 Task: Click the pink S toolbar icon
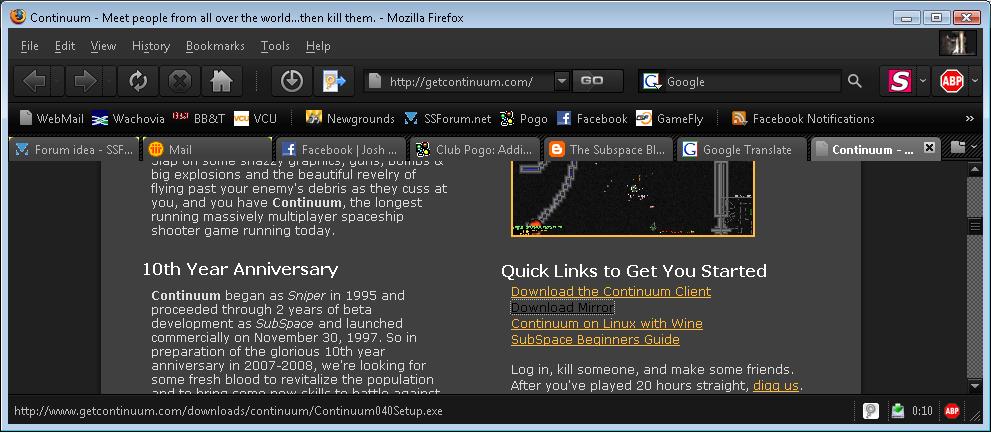(x=899, y=81)
